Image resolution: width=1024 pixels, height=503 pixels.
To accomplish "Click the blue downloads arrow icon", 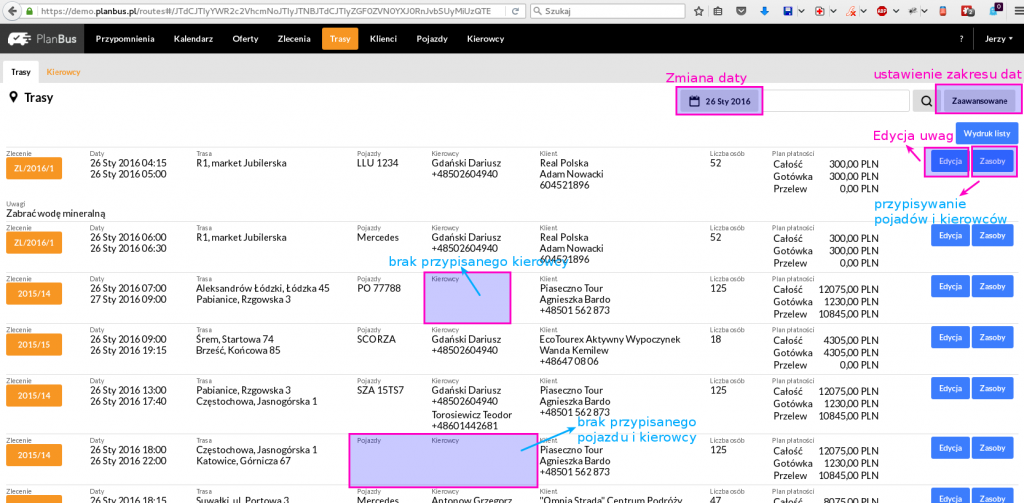I will tap(765, 12).
